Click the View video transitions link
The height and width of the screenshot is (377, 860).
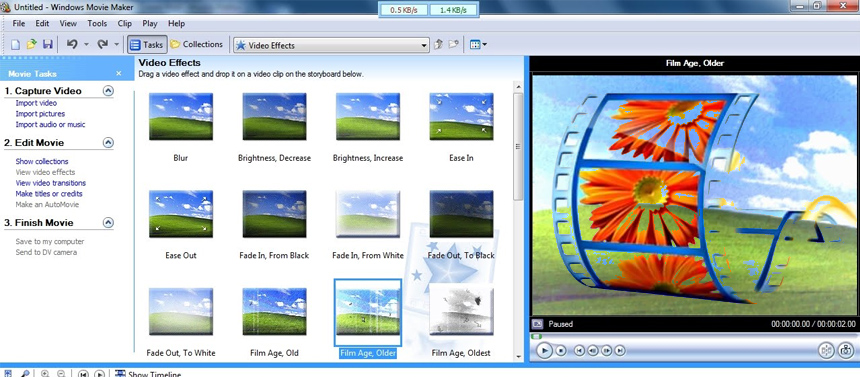(50, 183)
